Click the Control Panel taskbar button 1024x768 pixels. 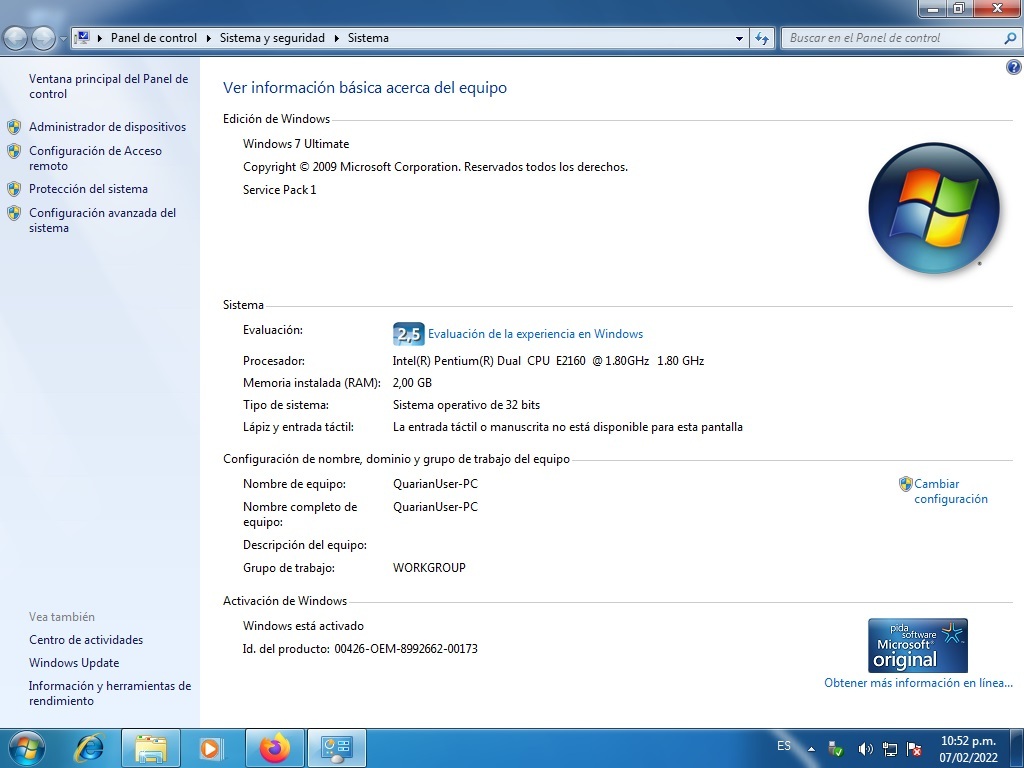[337, 748]
